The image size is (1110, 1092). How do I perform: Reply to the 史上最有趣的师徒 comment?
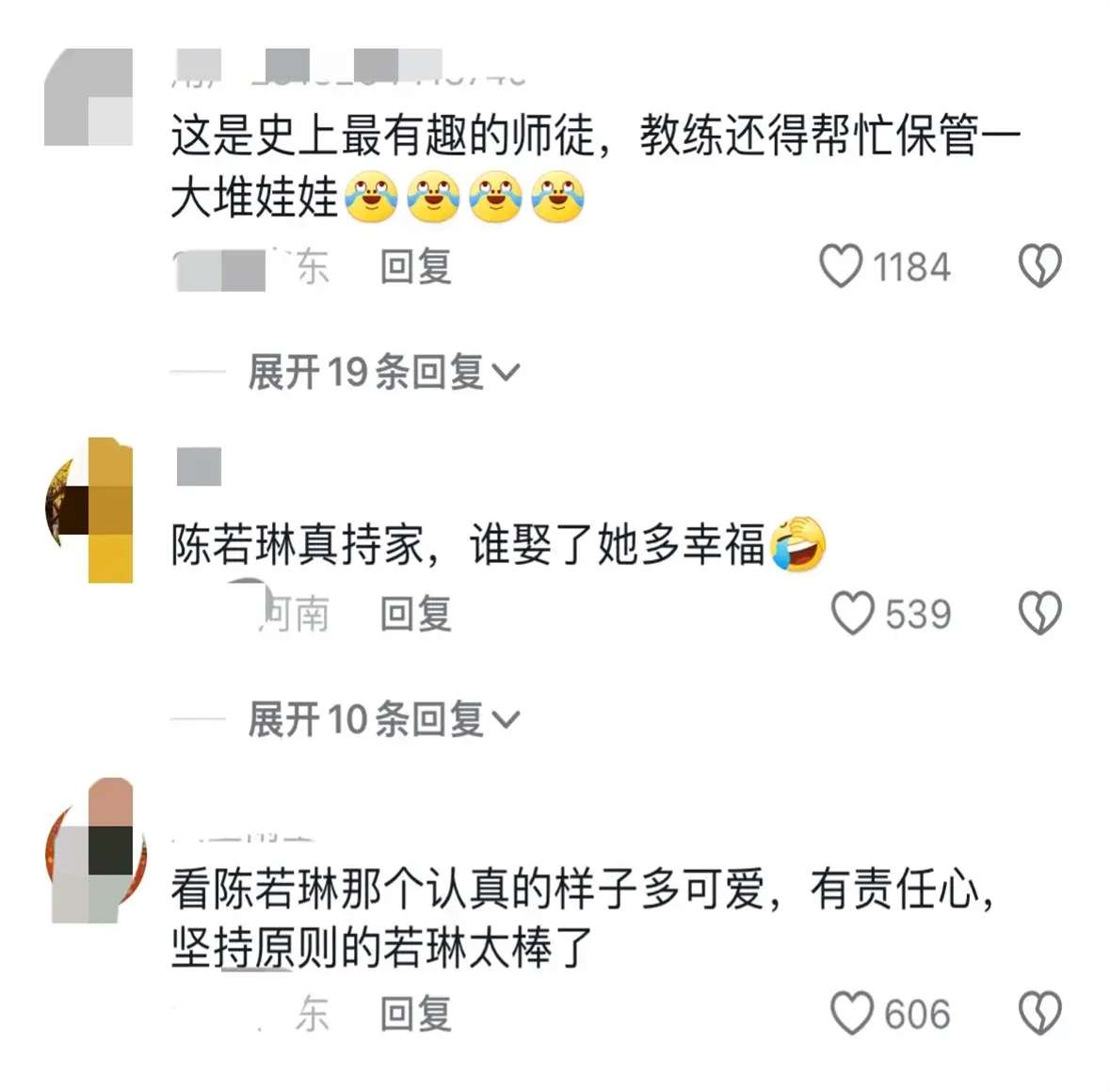(x=415, y=267)
